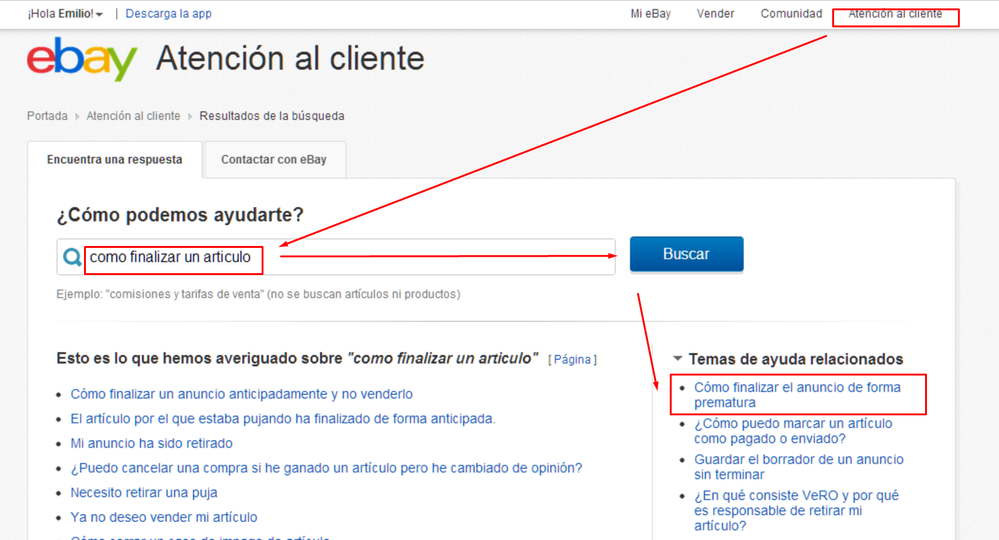Screen dimensions: 999x540
Task: Open ¿Puedo cancelar una compra result
Action: coord(326,468)
